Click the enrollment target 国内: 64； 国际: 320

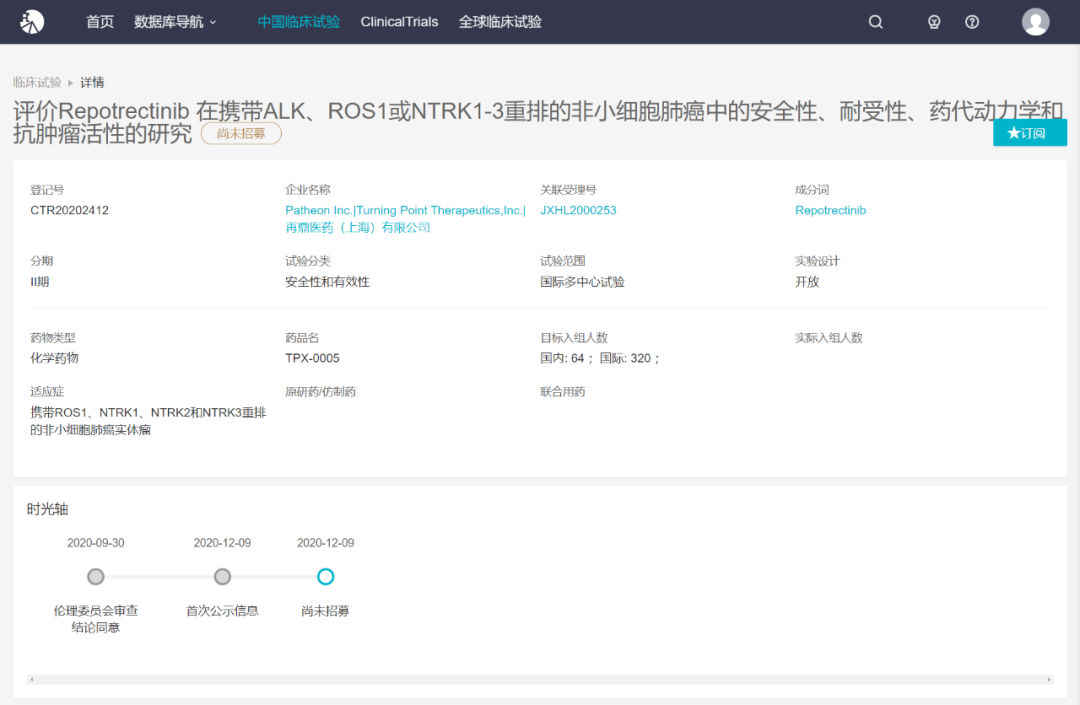pos(600,358)
